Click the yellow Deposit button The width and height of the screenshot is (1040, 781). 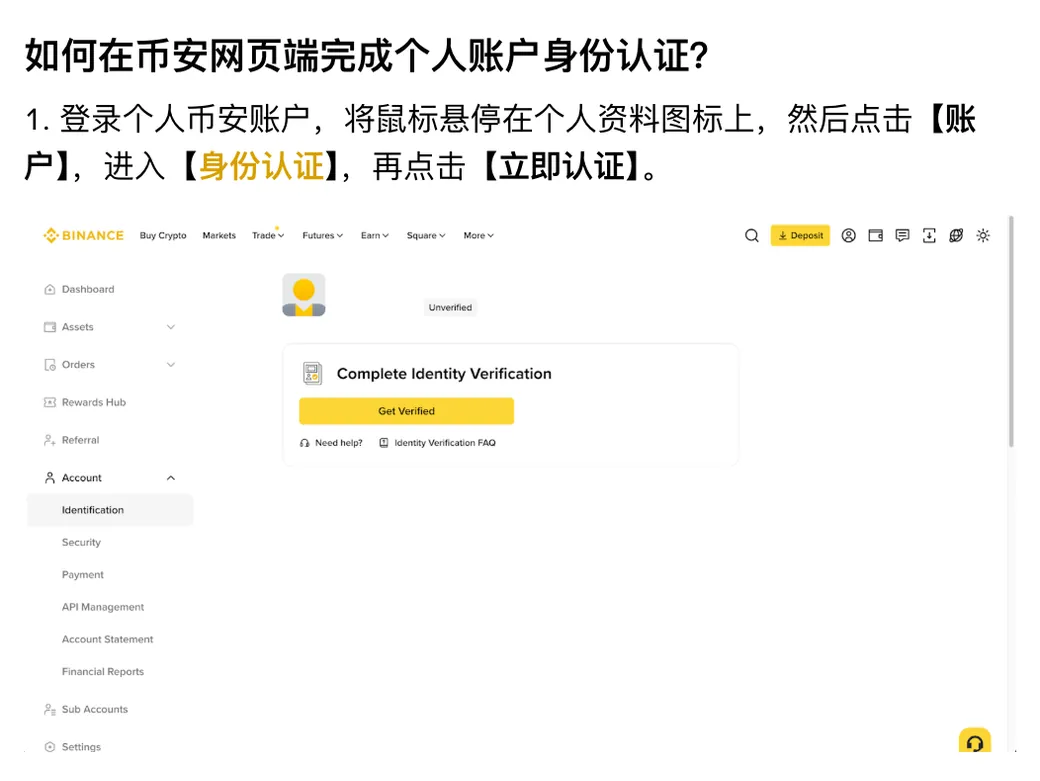(800, 235)
